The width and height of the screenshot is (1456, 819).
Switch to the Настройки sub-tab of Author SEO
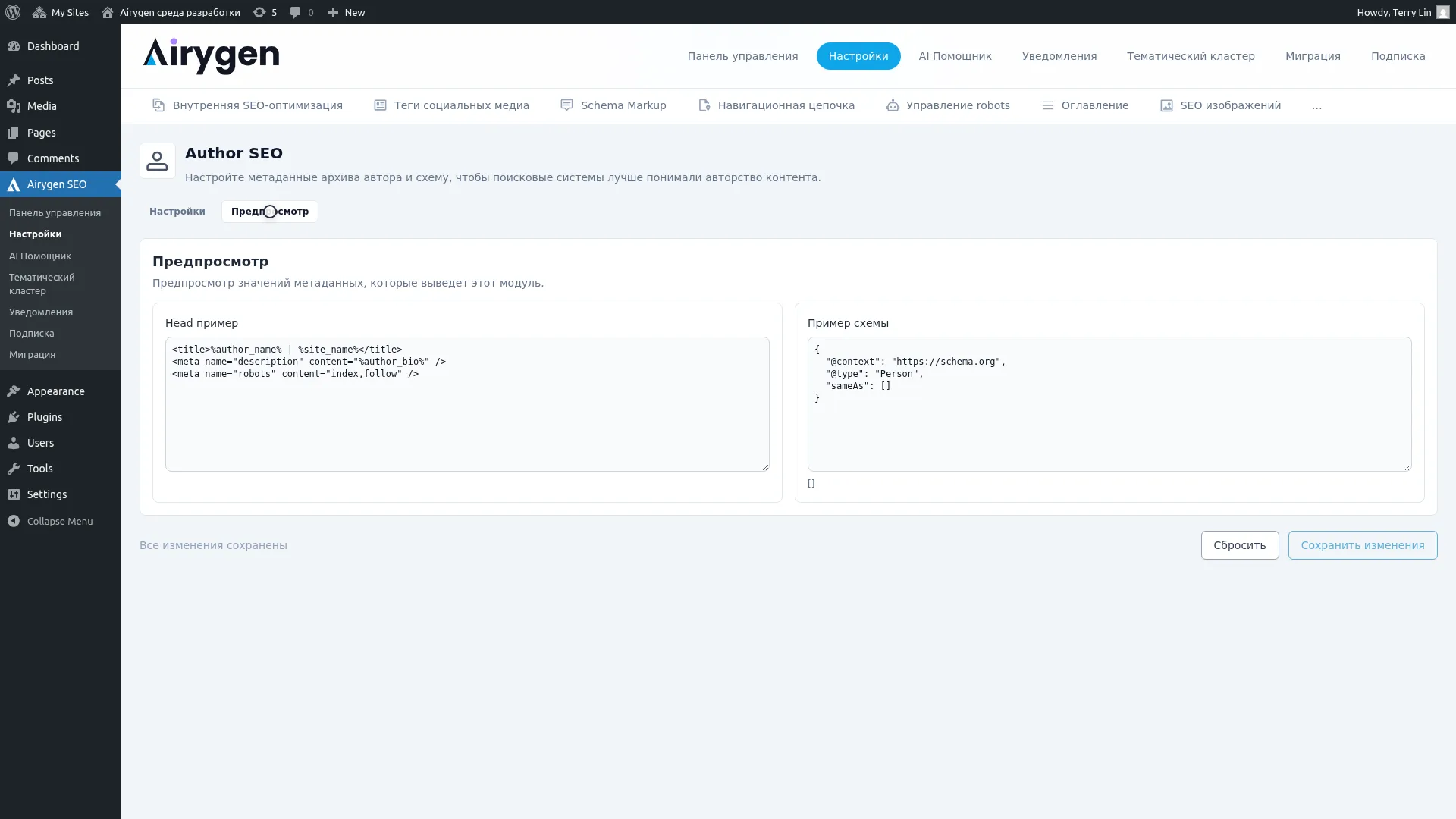click(x=177, y=212)
